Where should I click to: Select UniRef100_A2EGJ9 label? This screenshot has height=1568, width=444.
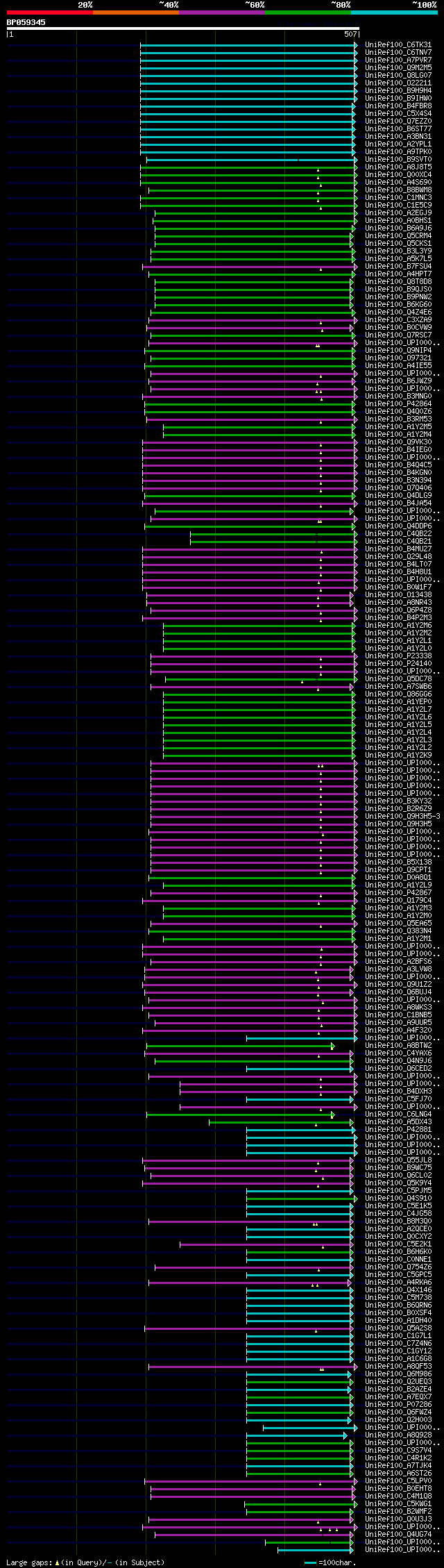[x=398, y=212]
